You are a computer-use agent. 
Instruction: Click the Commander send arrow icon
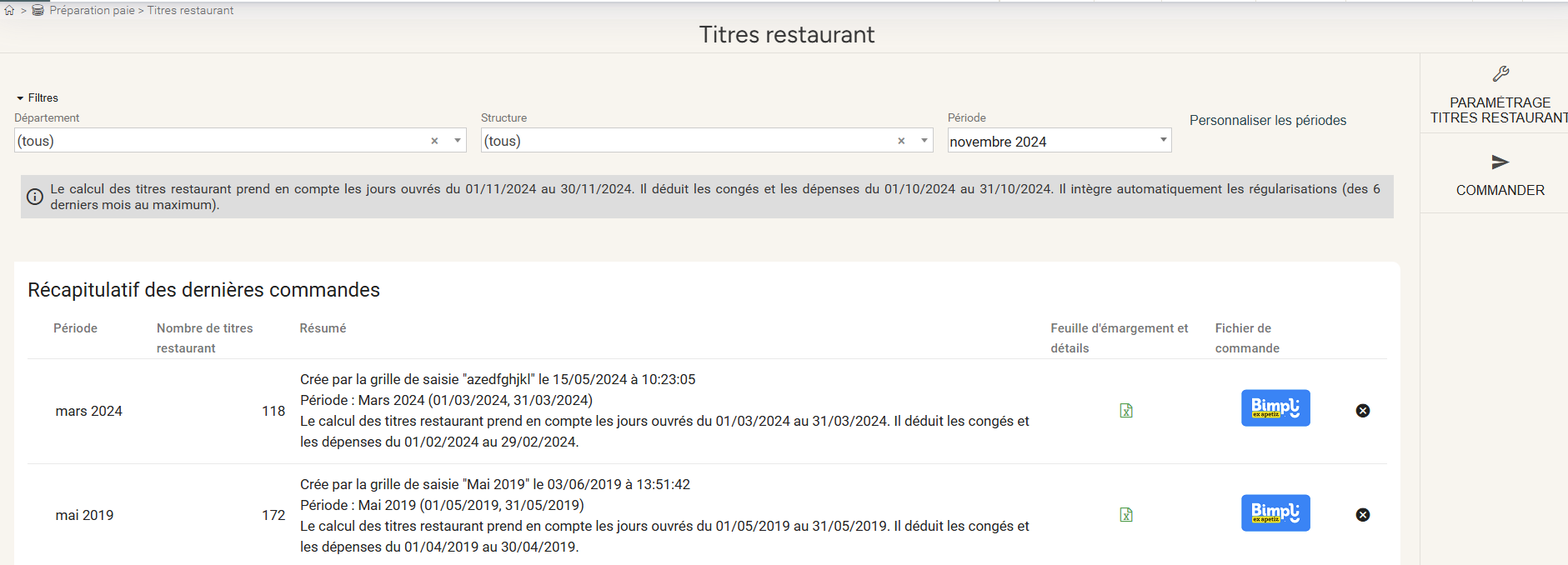[x=1500, y=162]
